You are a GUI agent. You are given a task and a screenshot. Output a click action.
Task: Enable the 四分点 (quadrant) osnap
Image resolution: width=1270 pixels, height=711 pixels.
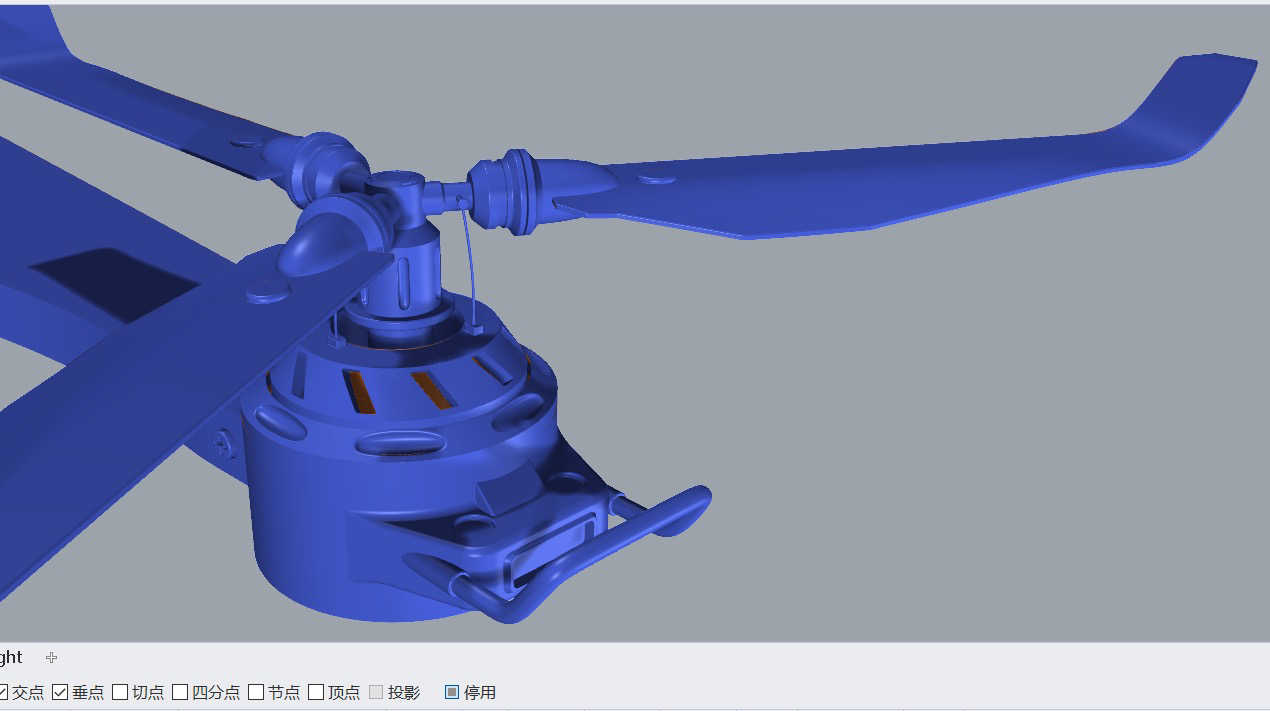(180, 692)
